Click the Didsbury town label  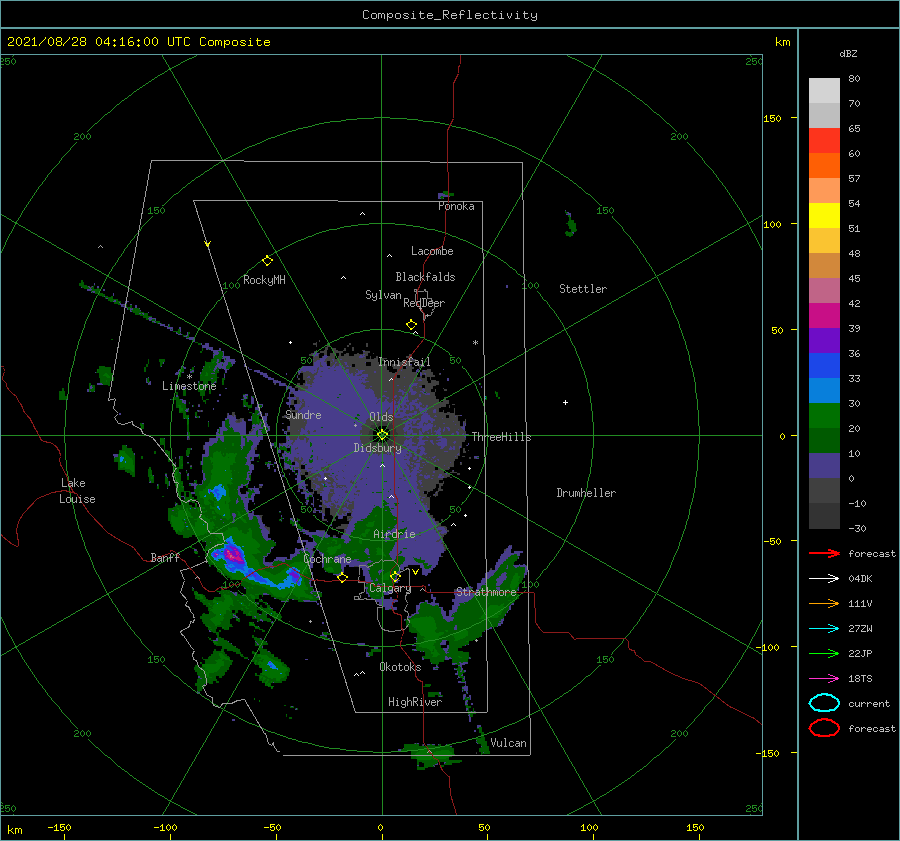378,448
